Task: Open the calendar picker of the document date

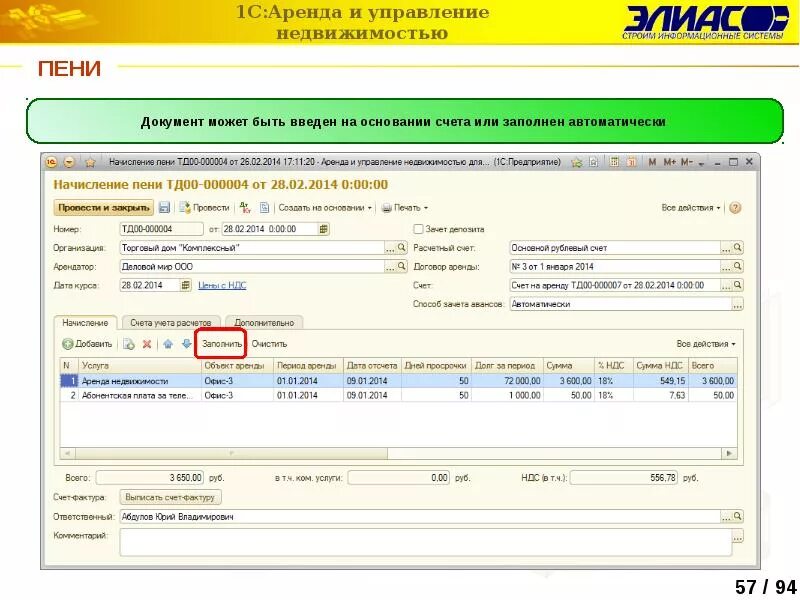Action: click(323, 229)
